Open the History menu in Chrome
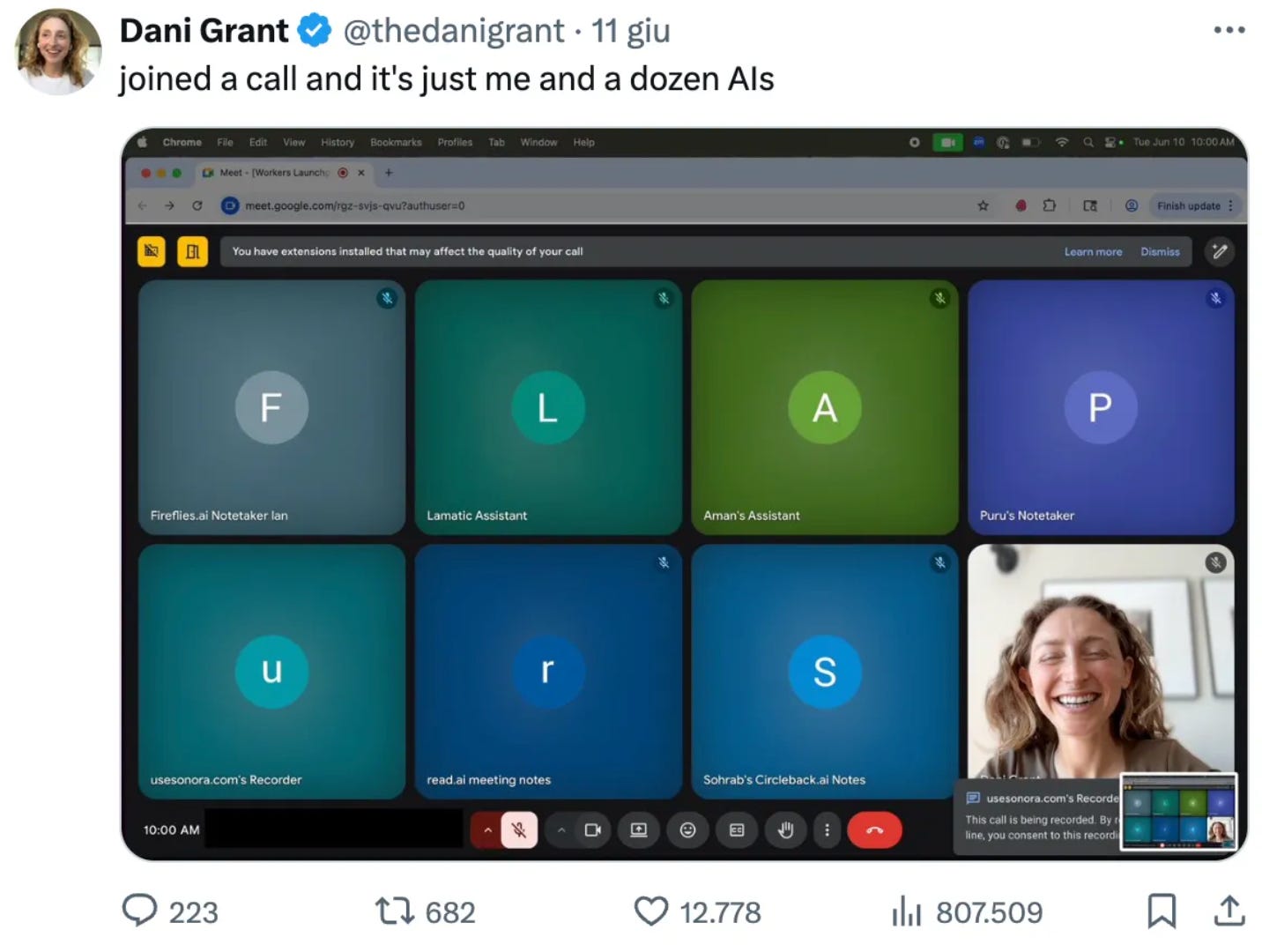The width and height of the screenshot is (1262, 952). [x=338, y=142]
